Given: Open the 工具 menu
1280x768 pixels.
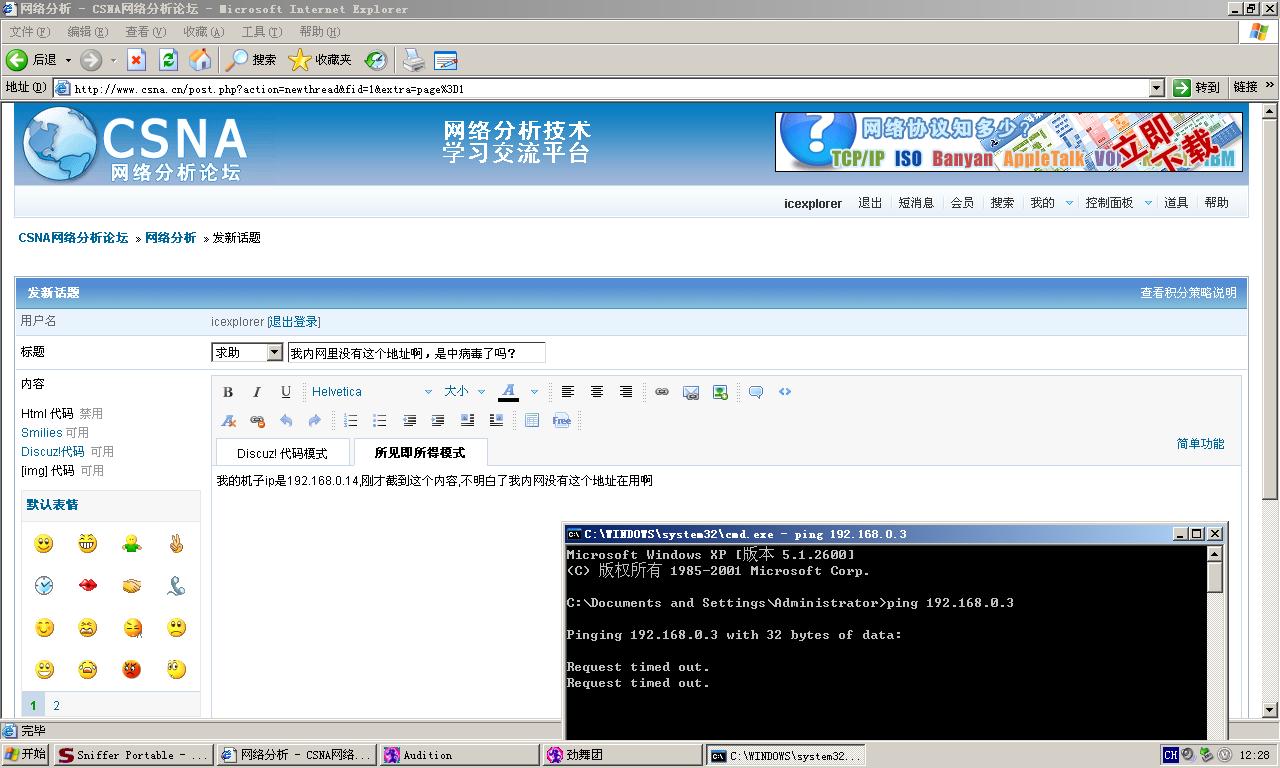Looking at the screenshot, I should pyautogui.click(x=261, y=32).
